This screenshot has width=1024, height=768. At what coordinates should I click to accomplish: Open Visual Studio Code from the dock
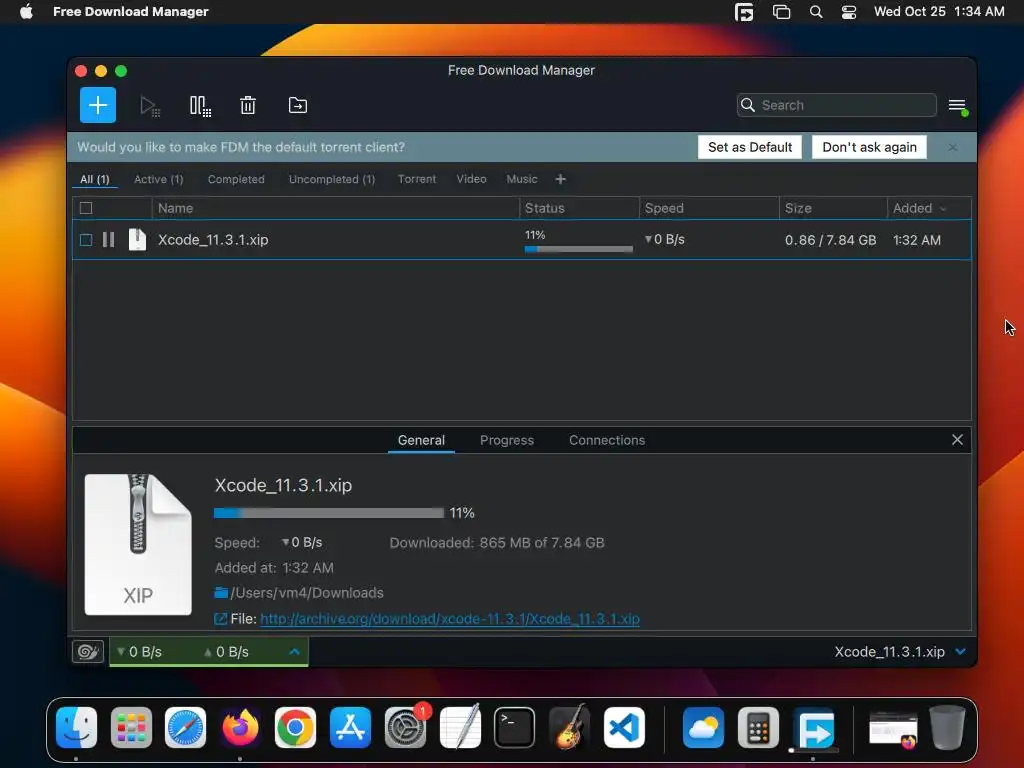coord(624,728)
